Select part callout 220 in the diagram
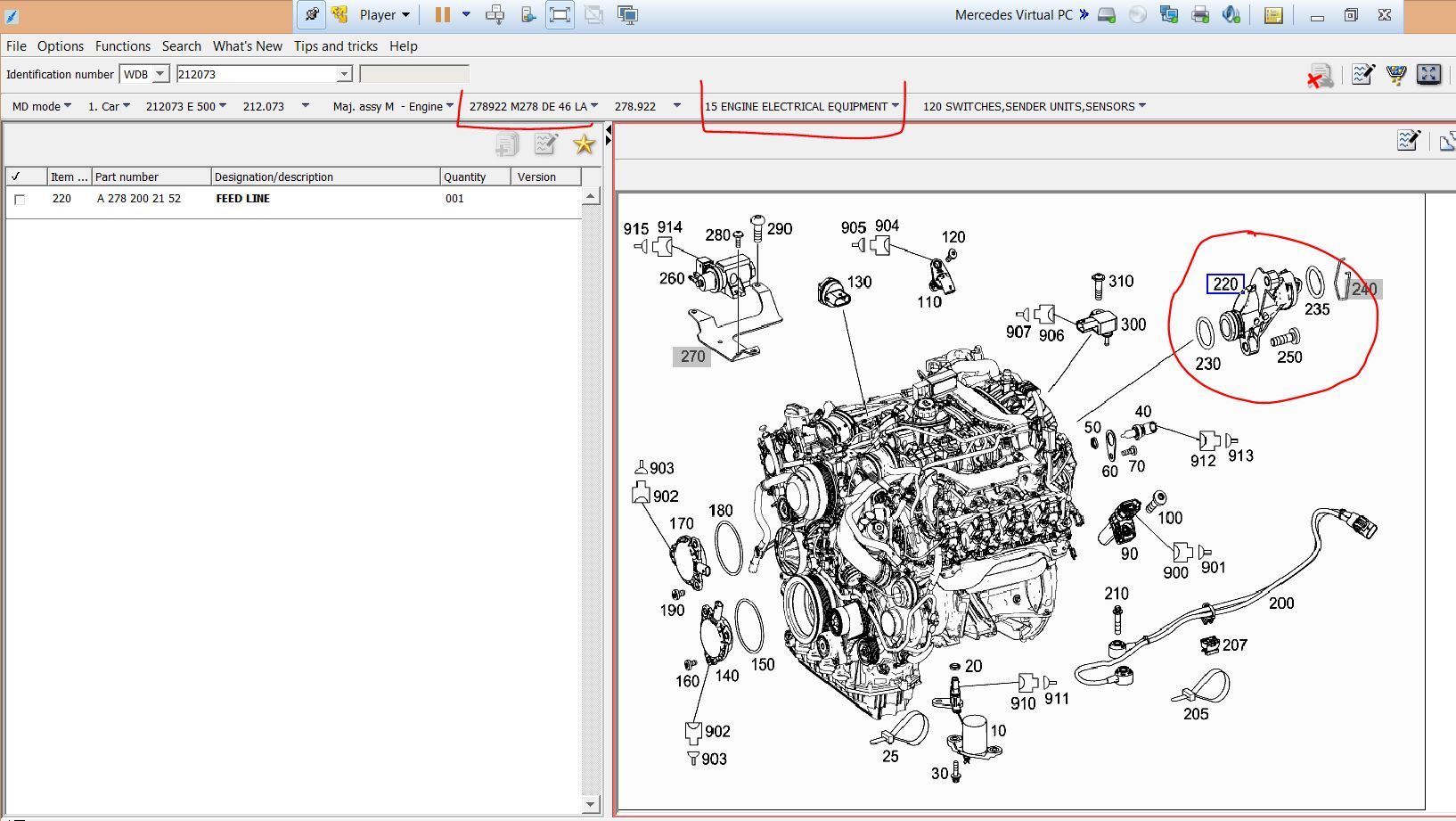Image resolution: width=1456 pixels, height=821 pixels. [1225, 284]
